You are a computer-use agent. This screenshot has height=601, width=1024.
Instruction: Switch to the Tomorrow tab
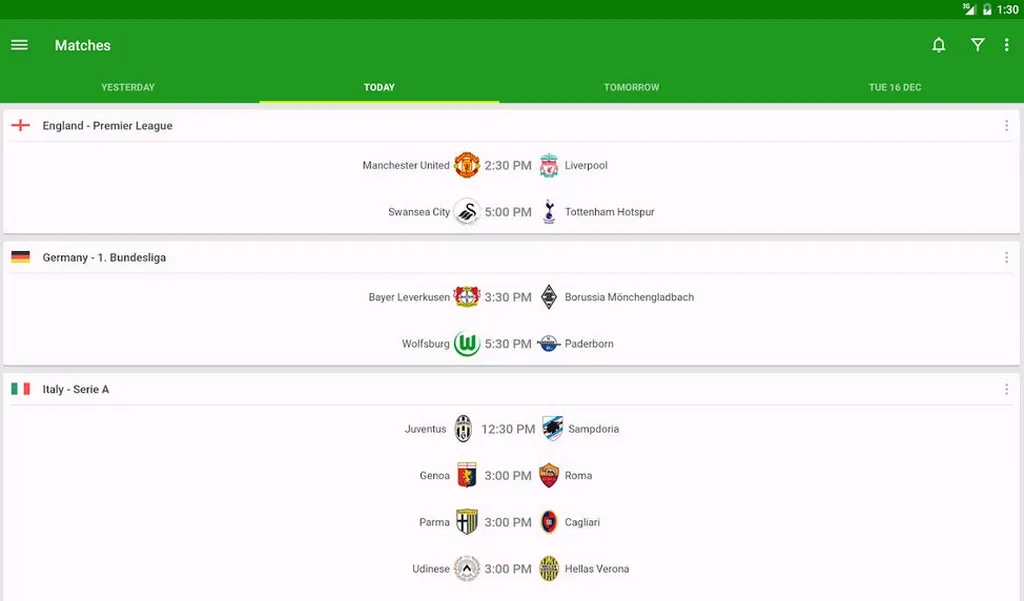pyautogui.click(x=632, y=88)
